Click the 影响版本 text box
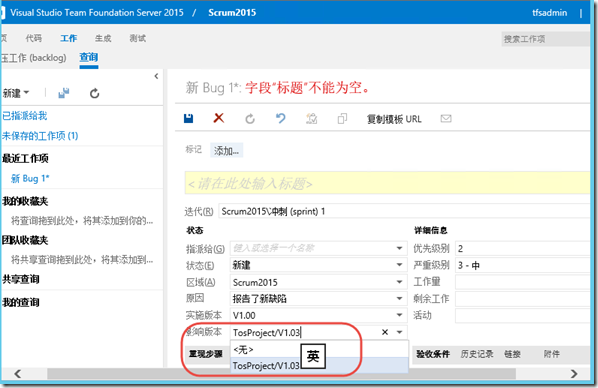 pyautogui.click(x=305, y=332)
